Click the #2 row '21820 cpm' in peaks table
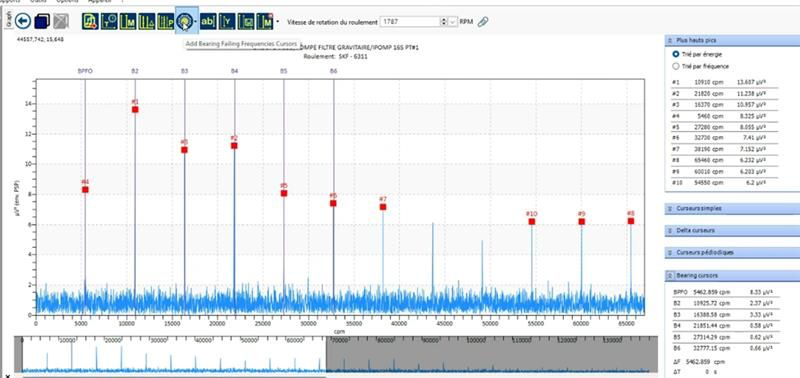 point(724,93)
